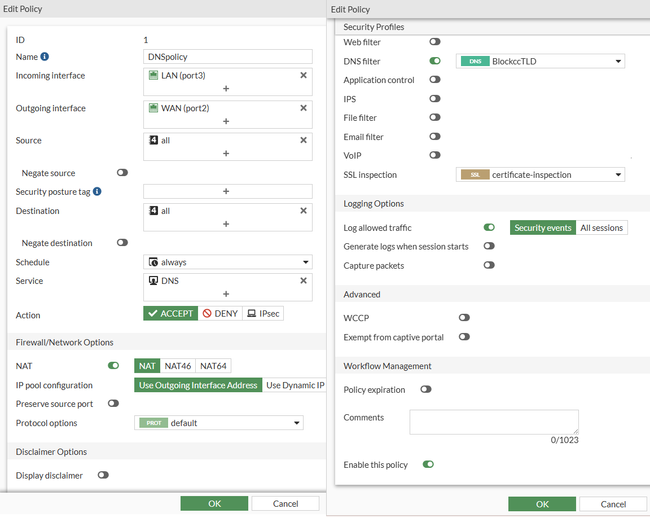This screenshot has width=650, height=517.
Task: Remove the 'all' Source entry
Action: pyautogui.click(x=303, y=140)
